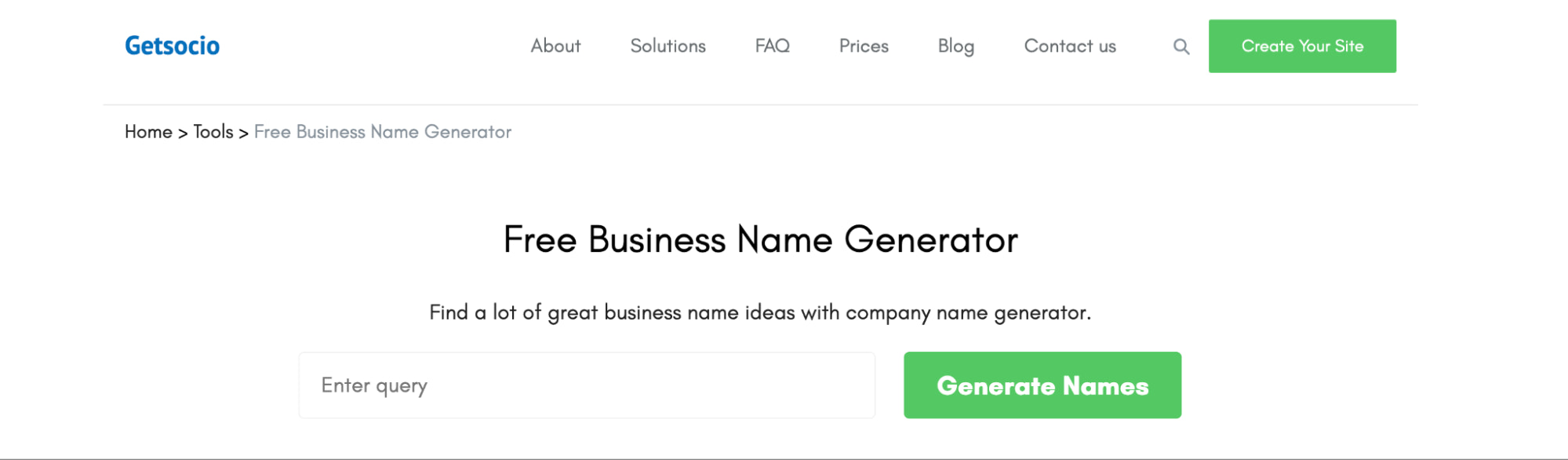Image resolution: width=1568 pixels, height=460 pixels.
Task: View the Prices page
Action: pos(864,46)
